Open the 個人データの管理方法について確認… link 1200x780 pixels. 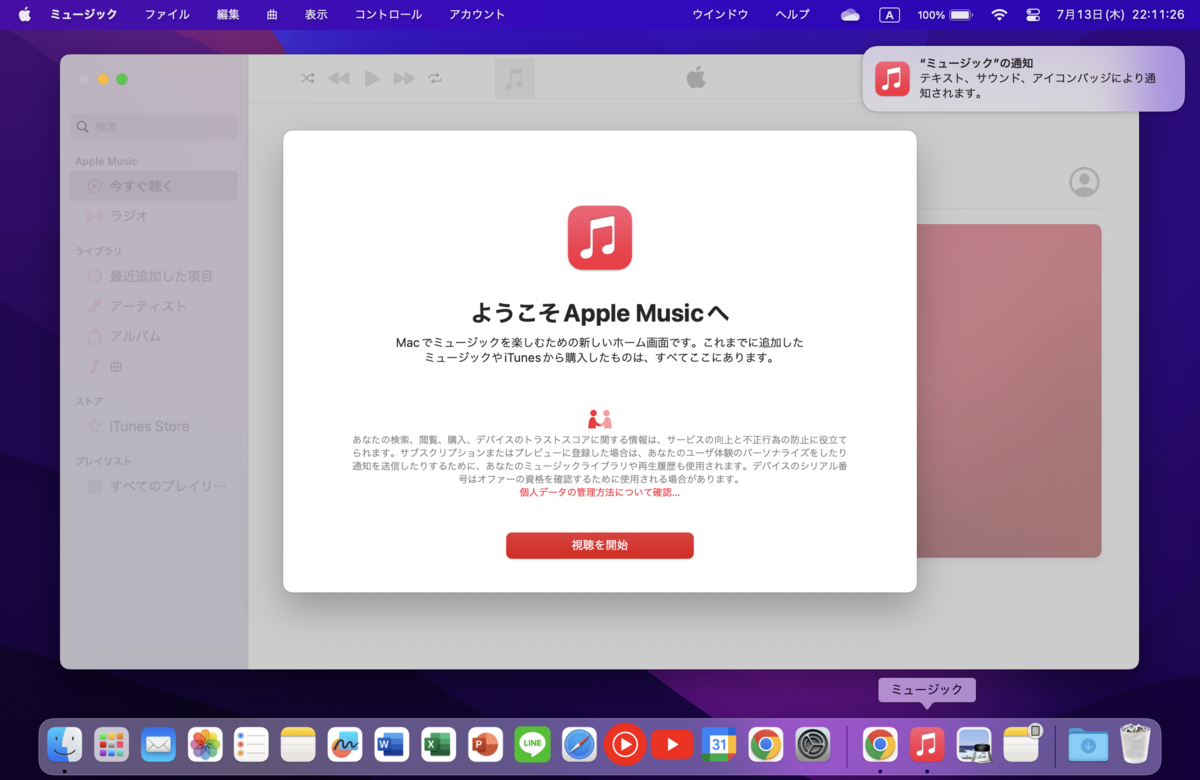[600, 493]
